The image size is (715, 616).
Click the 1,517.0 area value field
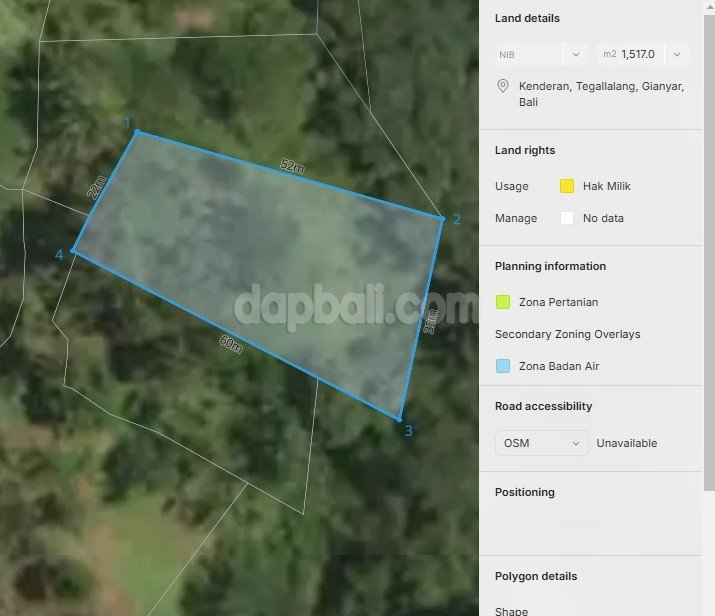pos(638,54)
